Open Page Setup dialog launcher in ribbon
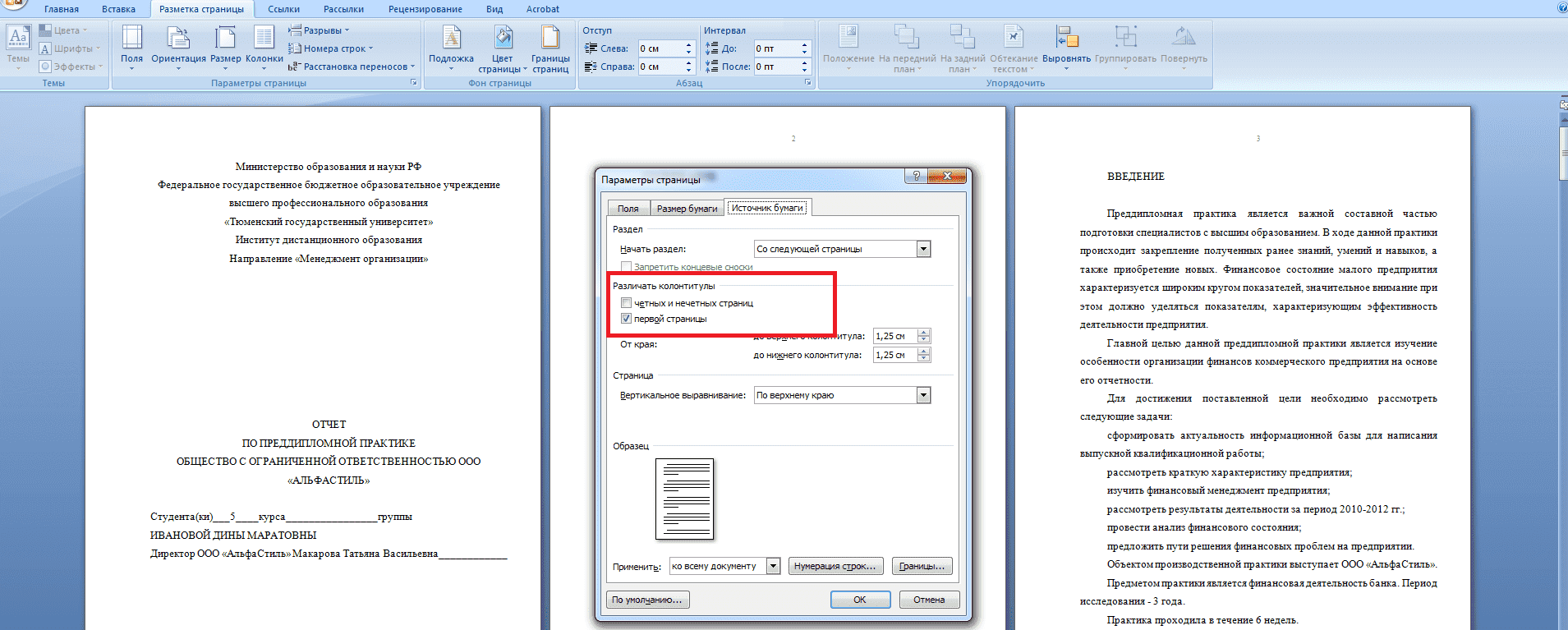 pos(413,83)
